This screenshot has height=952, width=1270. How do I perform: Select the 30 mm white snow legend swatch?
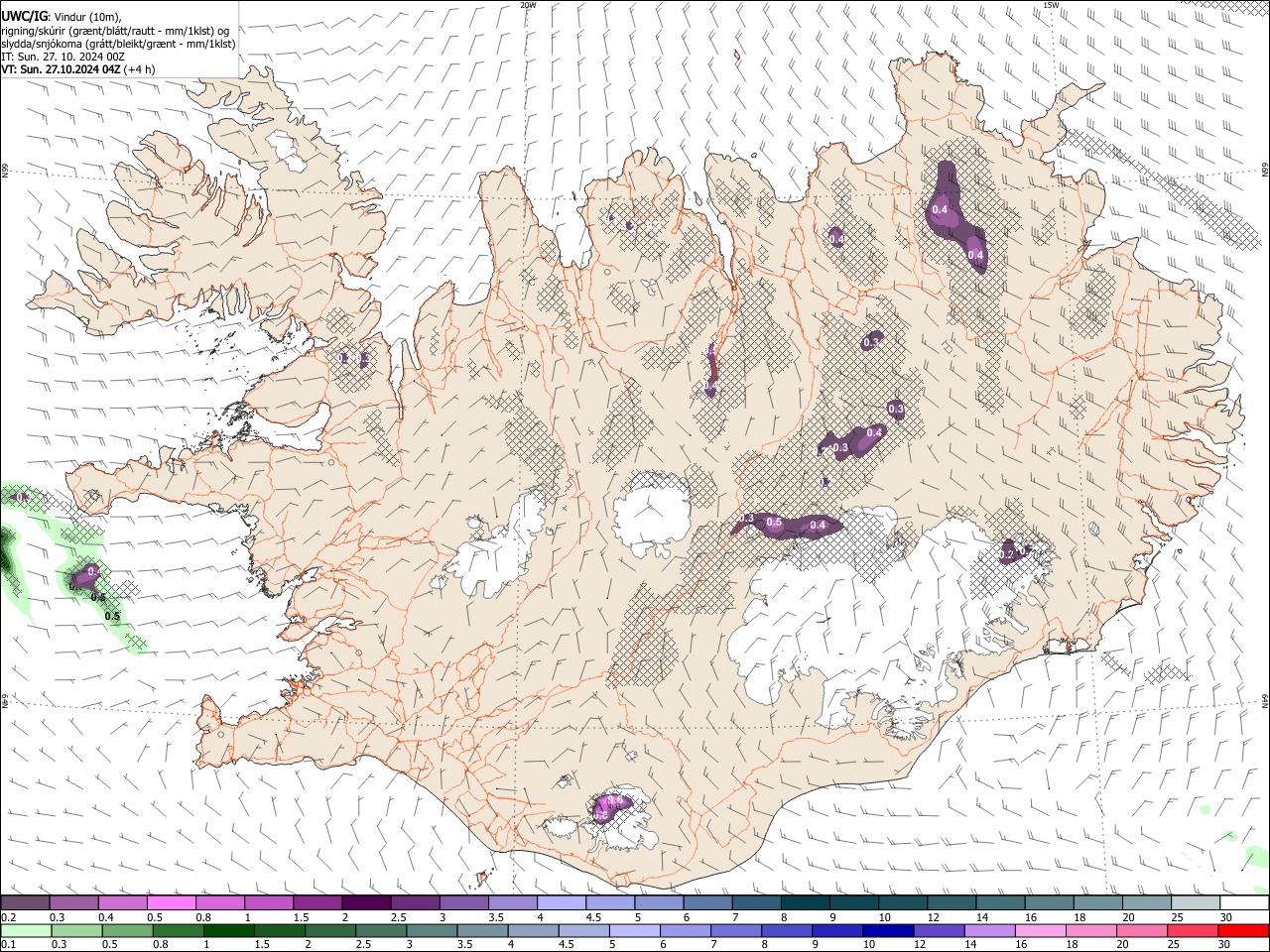pos(1245,903)
